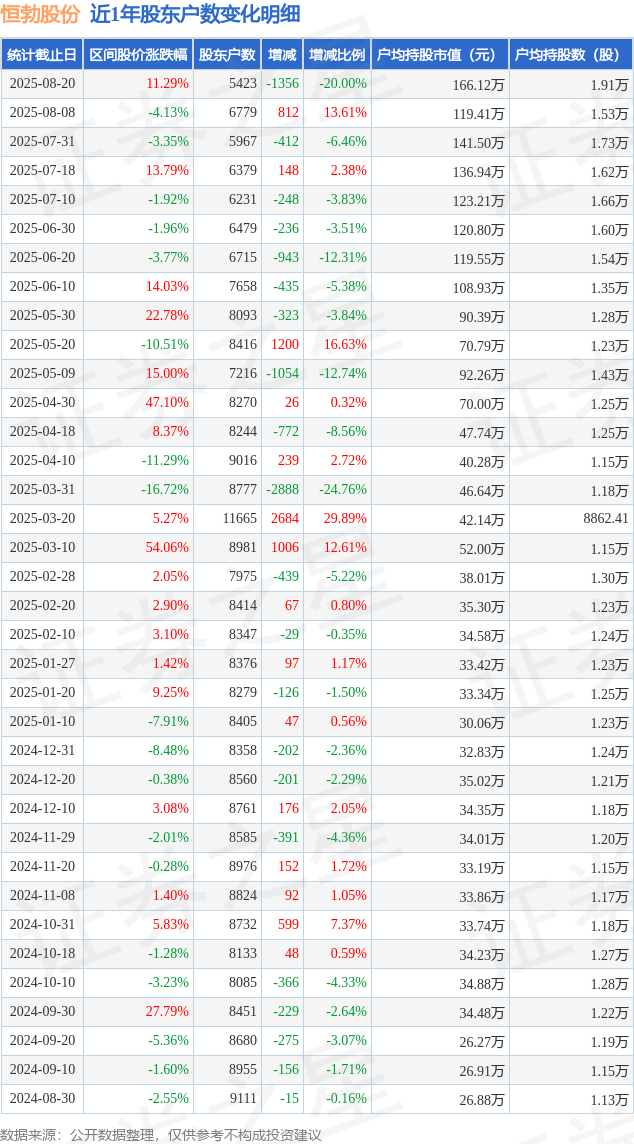Viewport: 634px width, 1144px height.
Task: Click the 近1年股东户数变化明细 heading
Action: [195, 15]
